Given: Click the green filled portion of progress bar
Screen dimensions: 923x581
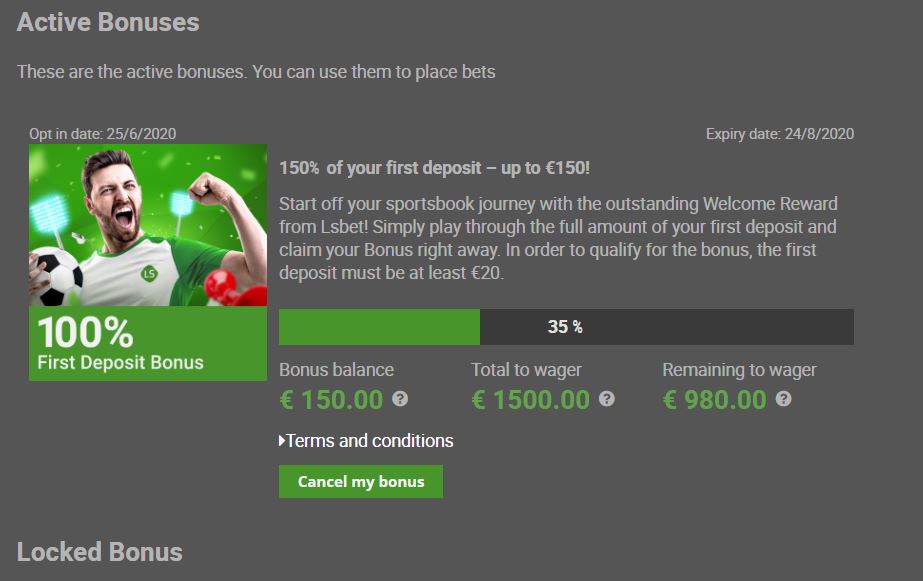Looking at the screenshot, I should 379,327.
